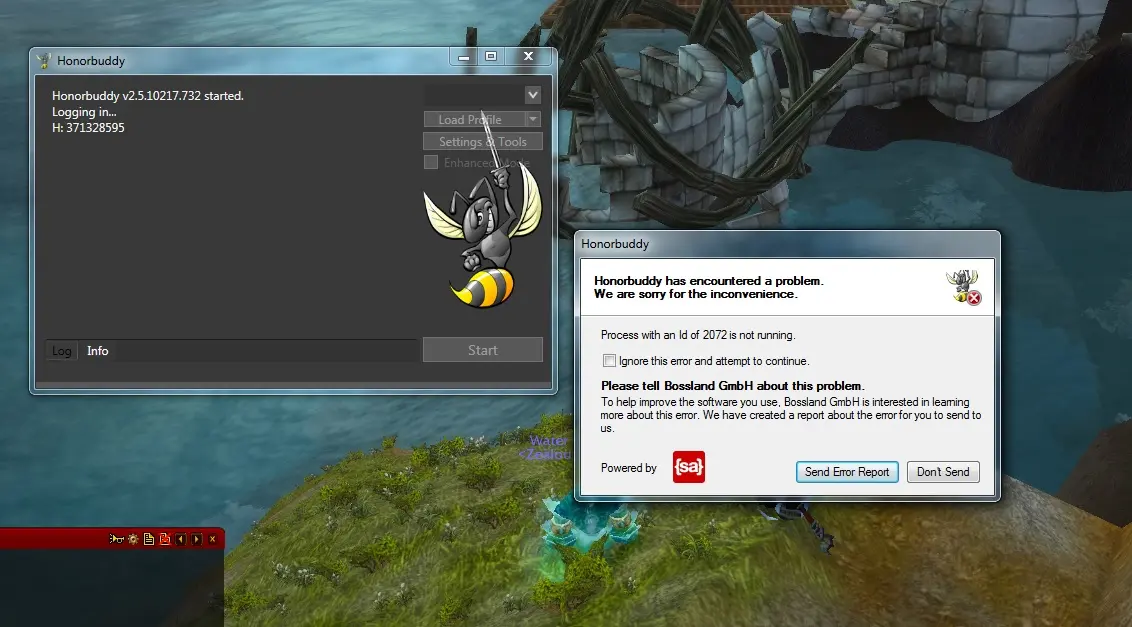The width and height of the screenshot is (1132, 627).
Task: Close the Honorbuddy main window
Action: point(528,56)
